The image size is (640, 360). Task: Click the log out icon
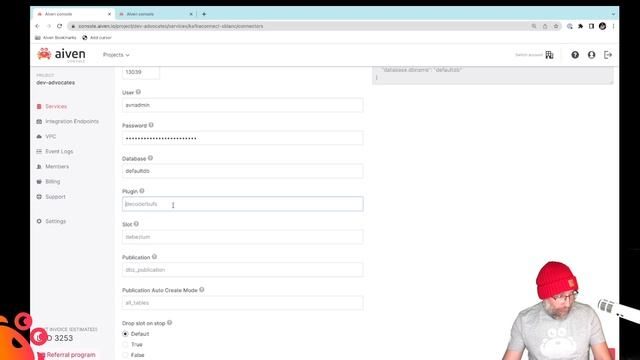pos(608,55)
